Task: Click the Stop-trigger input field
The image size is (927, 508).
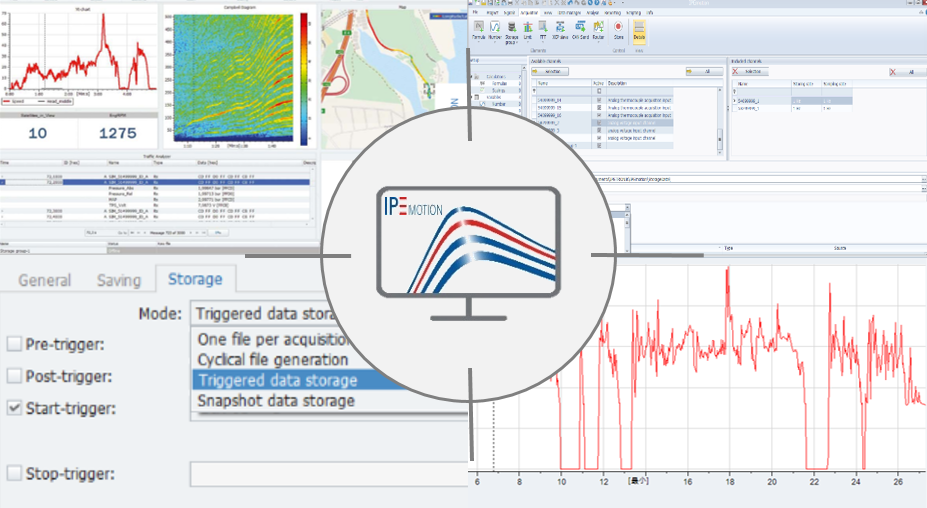Action: pyautogui.click(x=329, y=474)
